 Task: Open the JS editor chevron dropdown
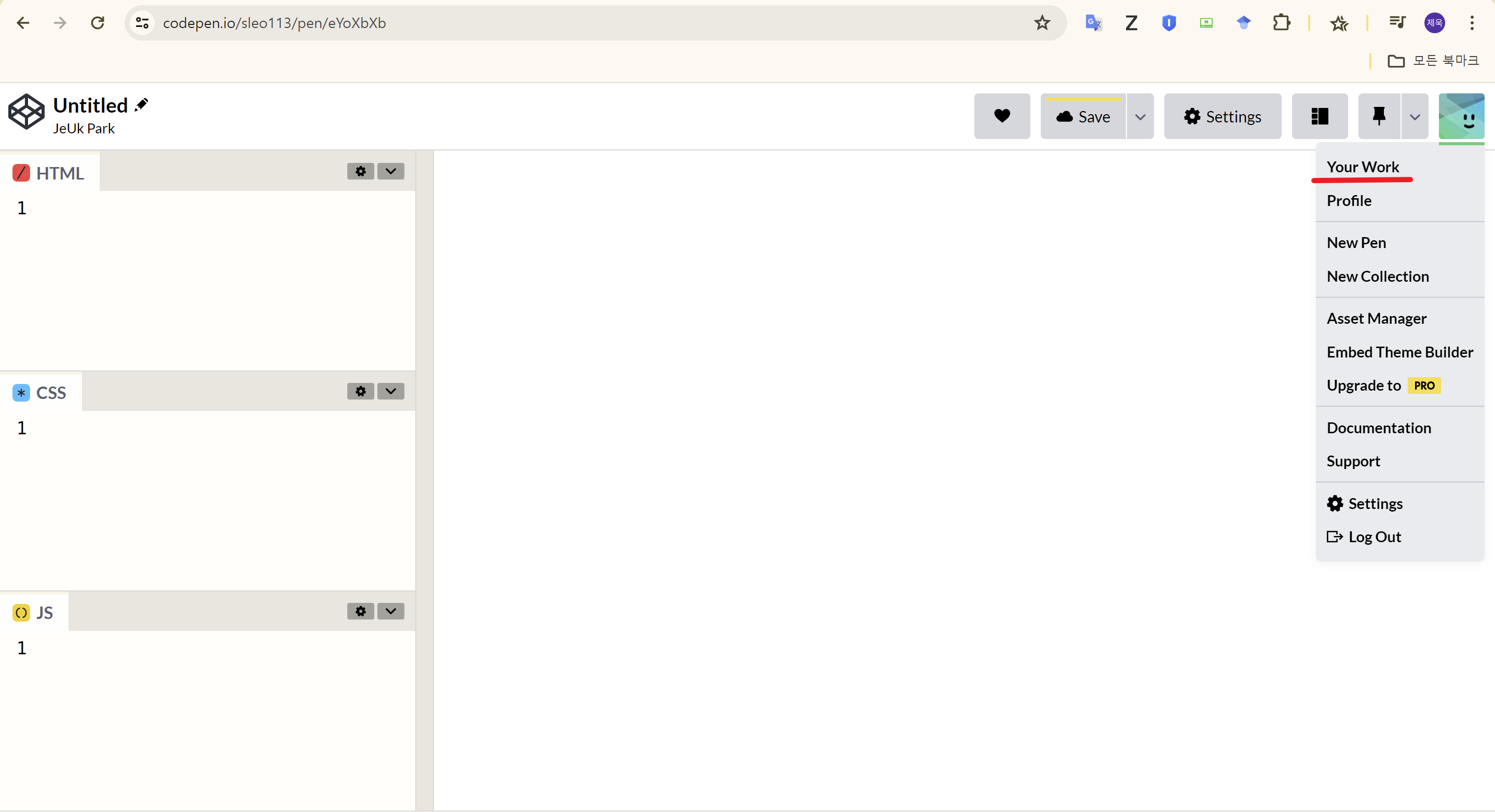(390, 611)
